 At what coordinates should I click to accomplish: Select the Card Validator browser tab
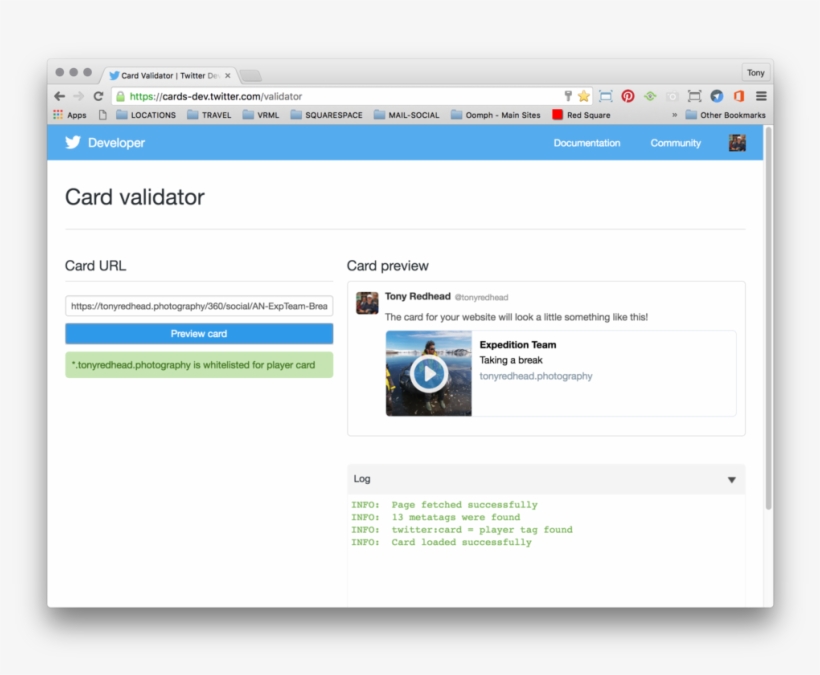tap(168, 76)
